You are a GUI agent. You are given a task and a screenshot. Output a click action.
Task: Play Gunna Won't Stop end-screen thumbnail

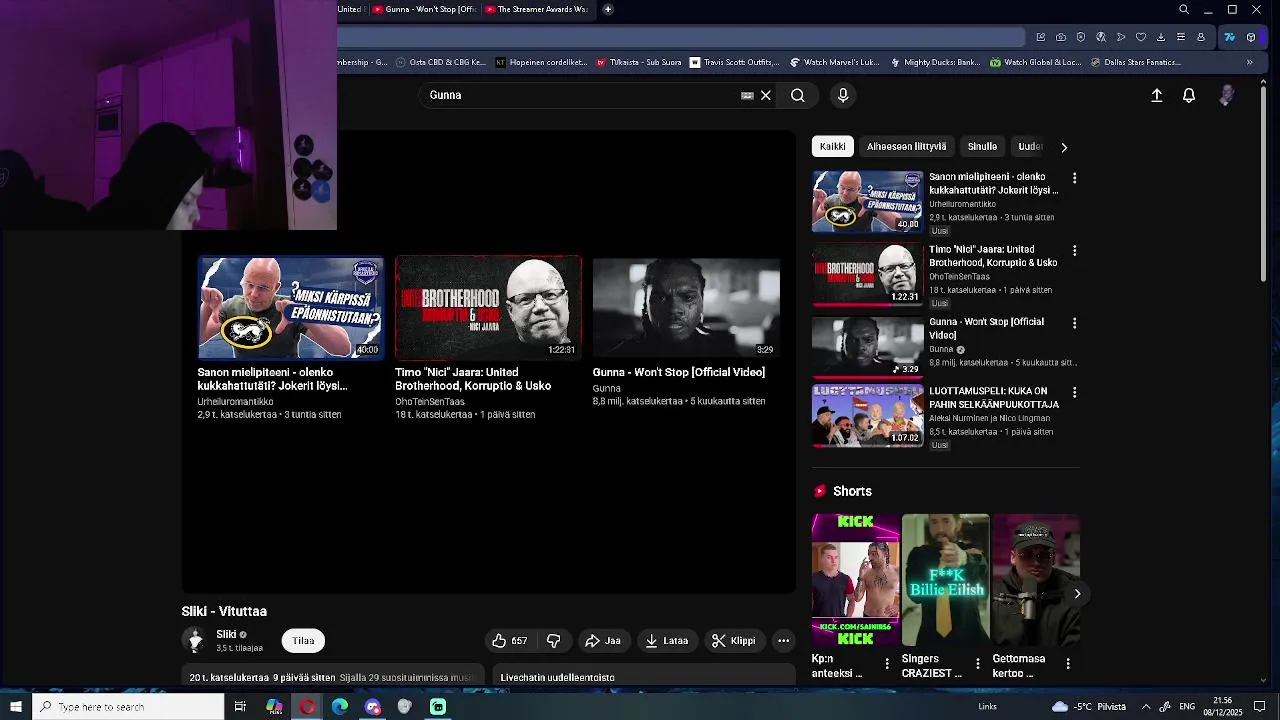pos(686,308)
